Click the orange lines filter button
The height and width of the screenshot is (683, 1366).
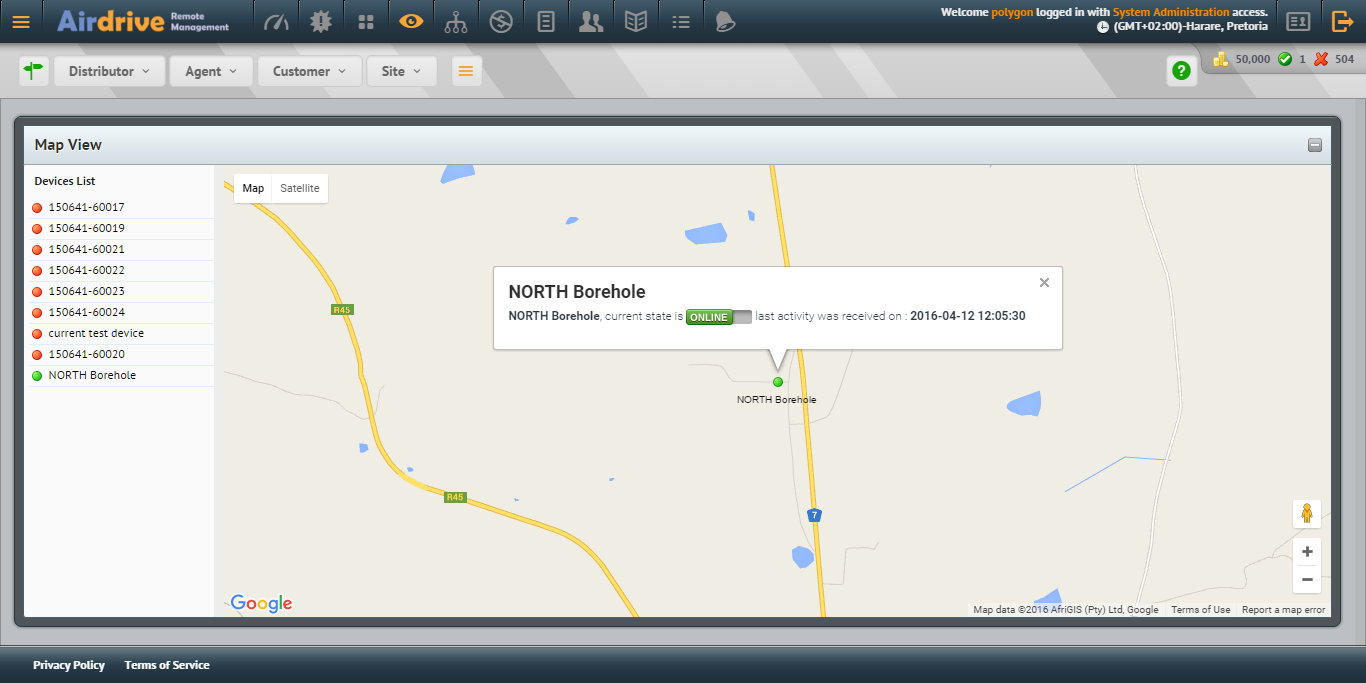[x=467, y=71]
